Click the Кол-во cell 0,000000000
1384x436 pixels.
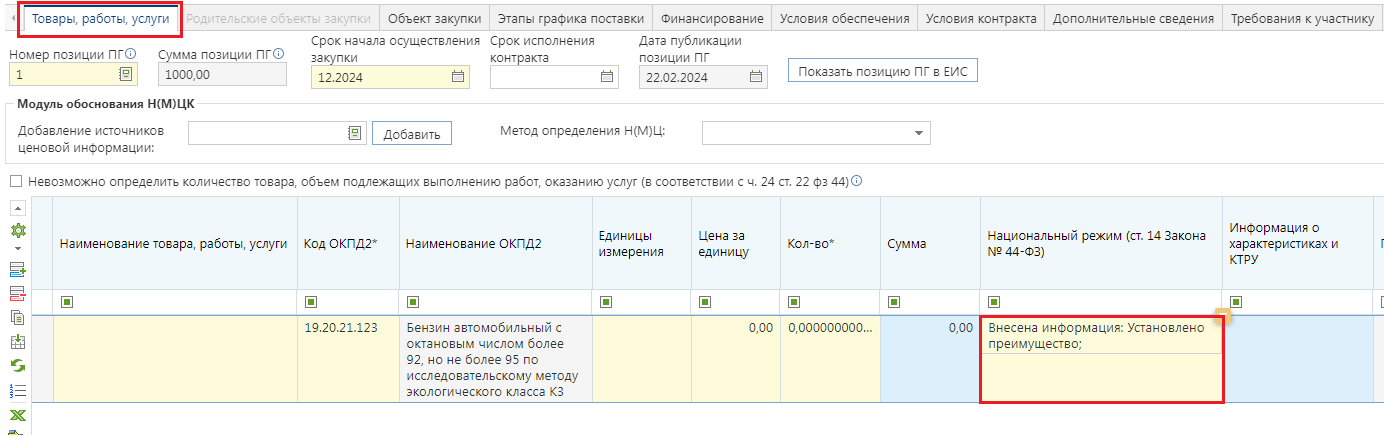tap(830, 359)
